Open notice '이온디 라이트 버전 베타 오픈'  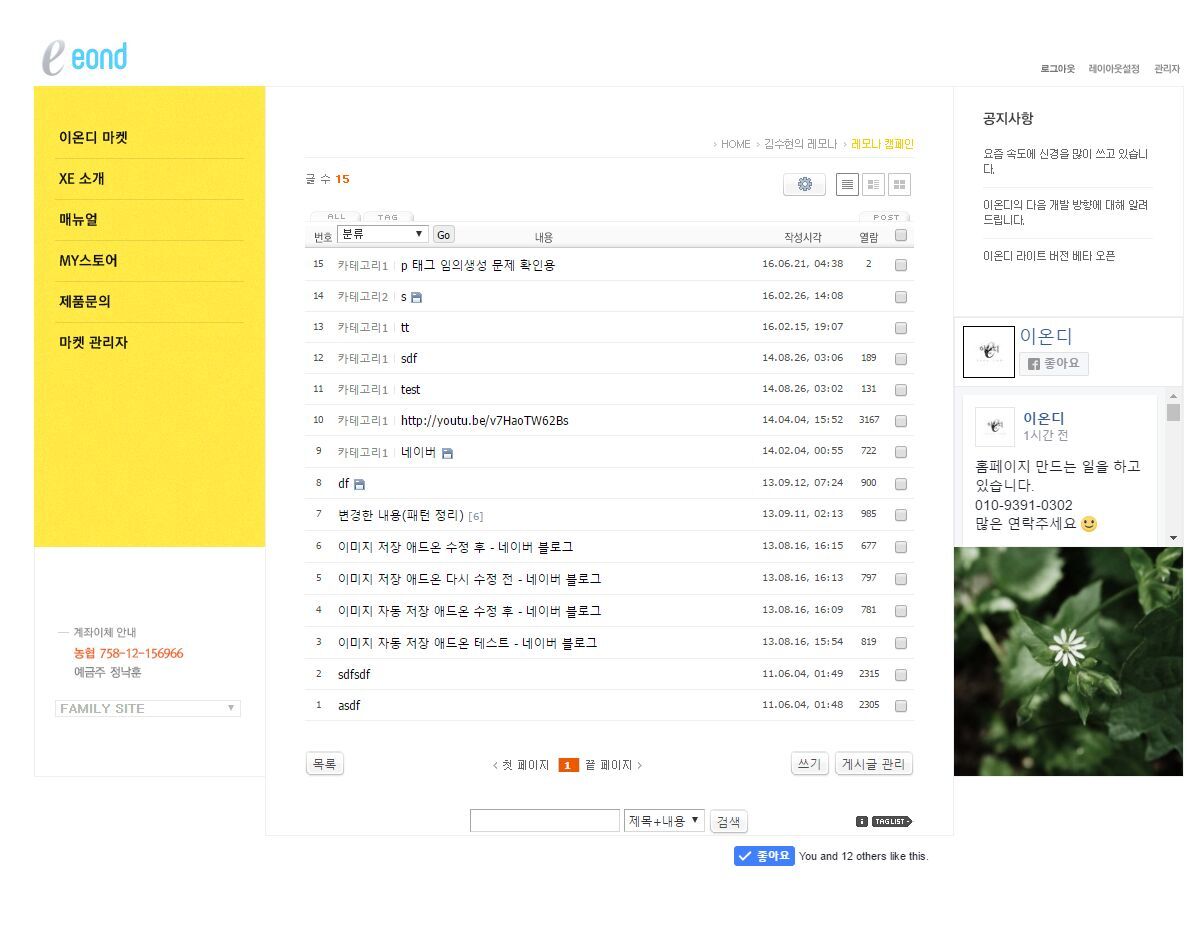click(x=1049, y=256)
